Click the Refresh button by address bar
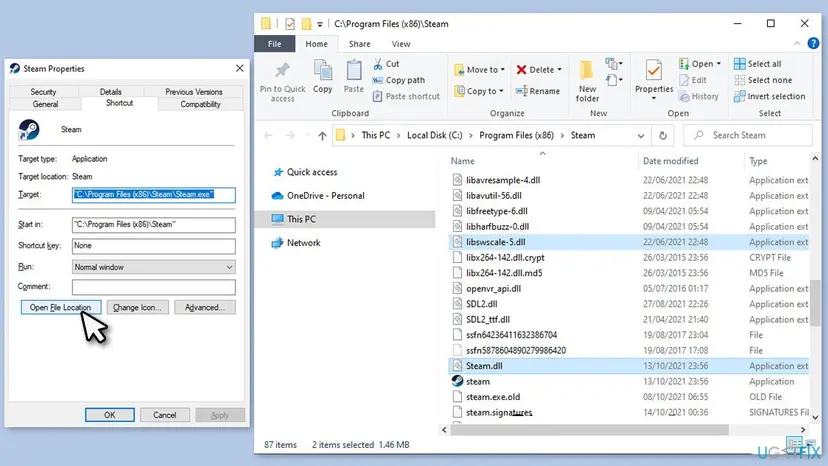This screenshot has width=828, height=466. [x=663, y=136]
